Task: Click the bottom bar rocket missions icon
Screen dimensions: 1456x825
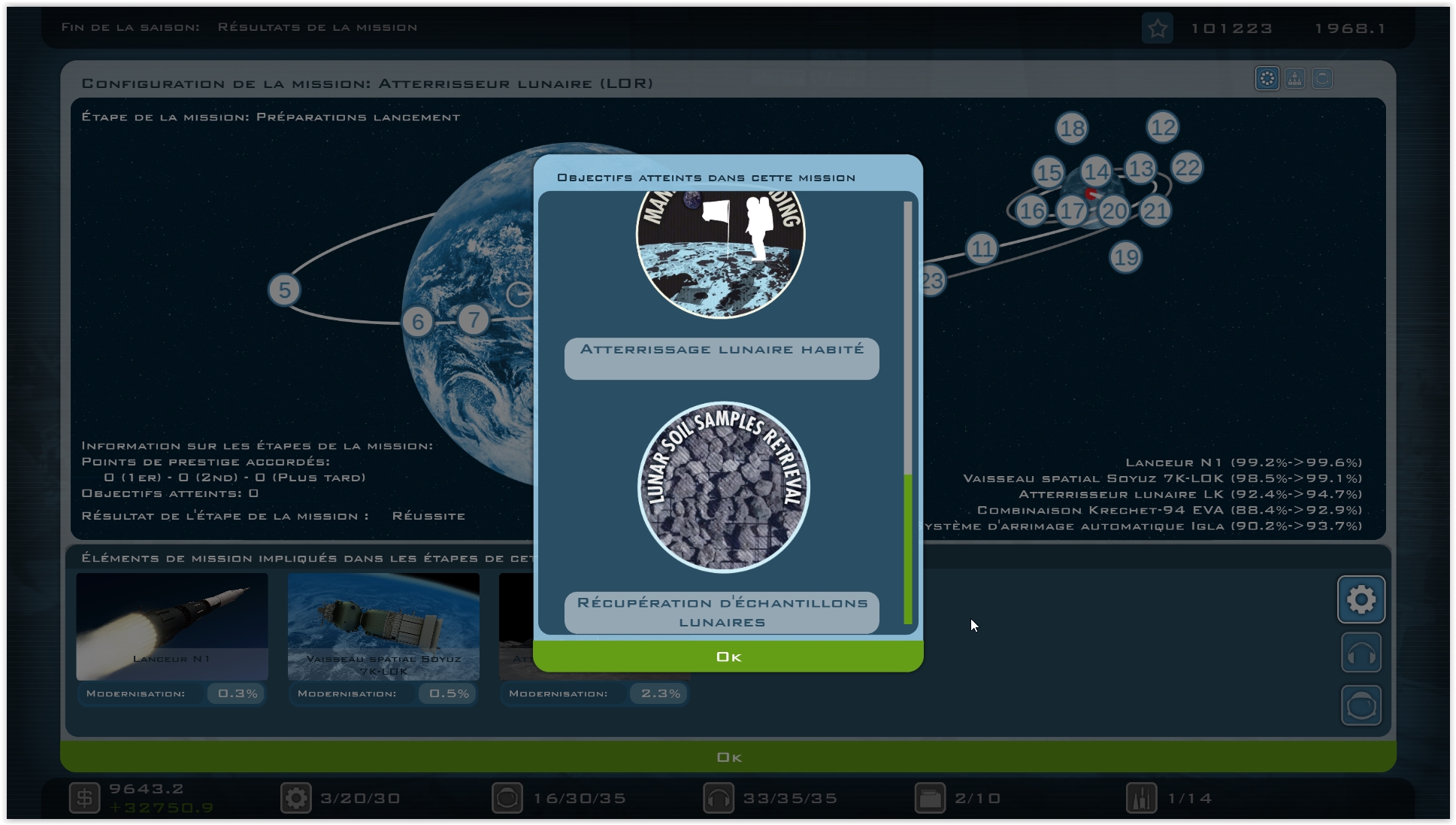Action: coord(1141,798)
